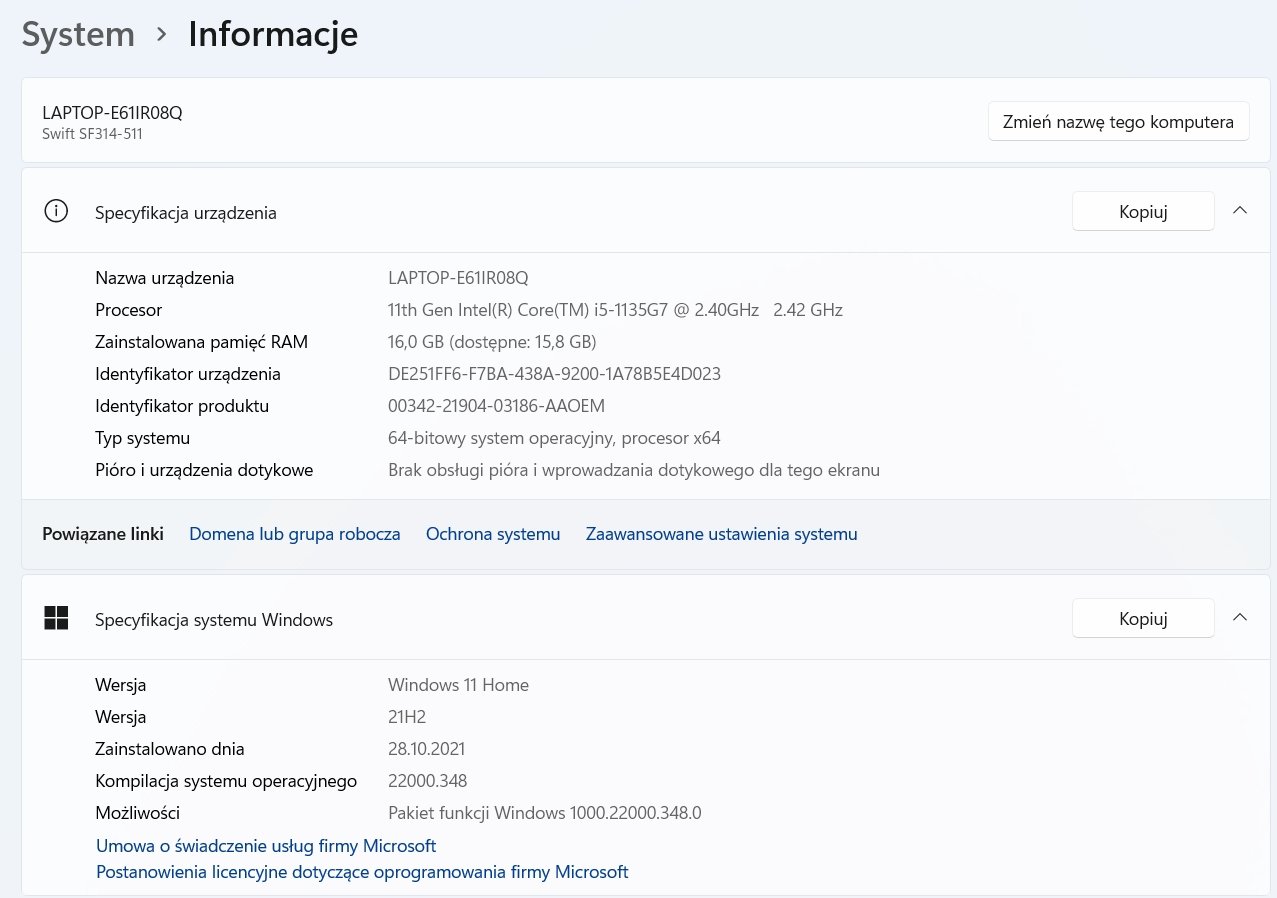Open Postanowienia licencyjne dotyczące oprogramowania link

tap(362, 872)
